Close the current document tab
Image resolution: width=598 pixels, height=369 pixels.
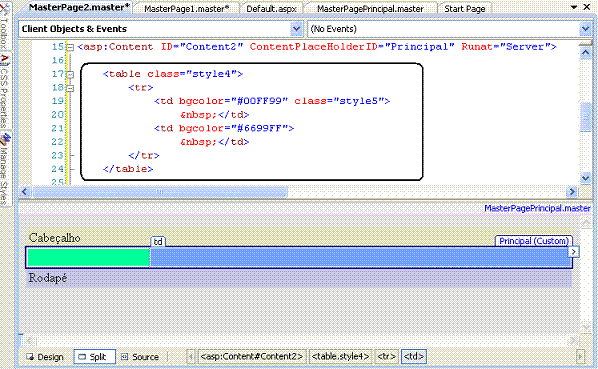click(x=587, y=7)
